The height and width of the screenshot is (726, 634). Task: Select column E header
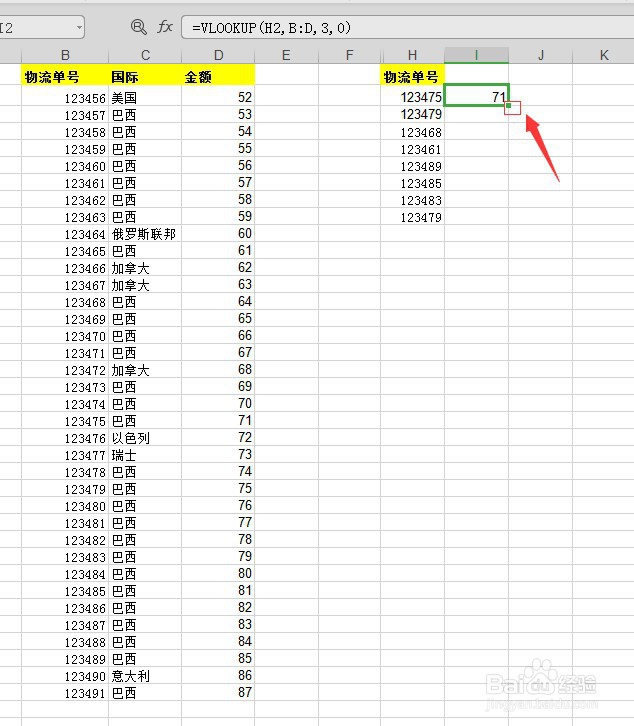tap(286, 56)
